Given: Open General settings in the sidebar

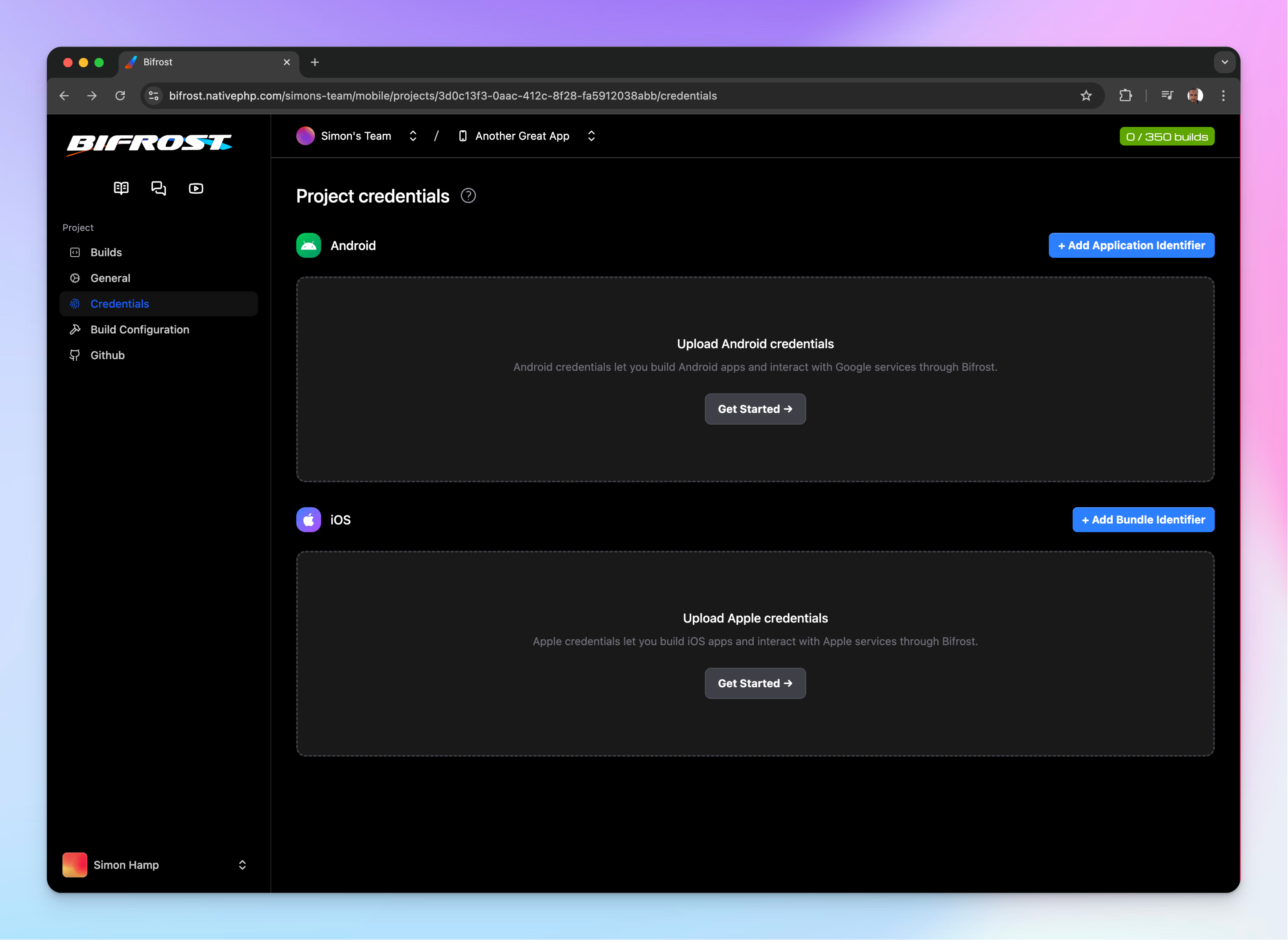Looking at the screenshot, I should [x=159, y=278].
